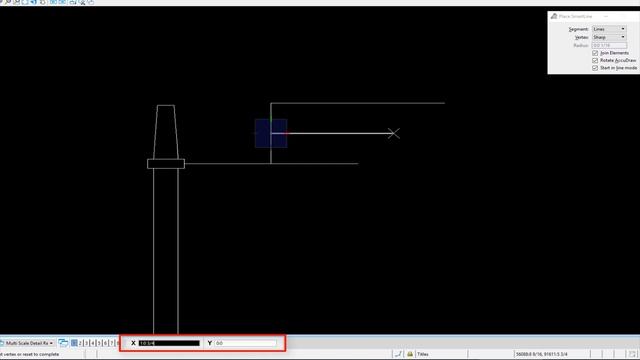Viewport: 640px width, 360px height.
Task: Toggle view 5 button
Action: click(x=99, y=343)
